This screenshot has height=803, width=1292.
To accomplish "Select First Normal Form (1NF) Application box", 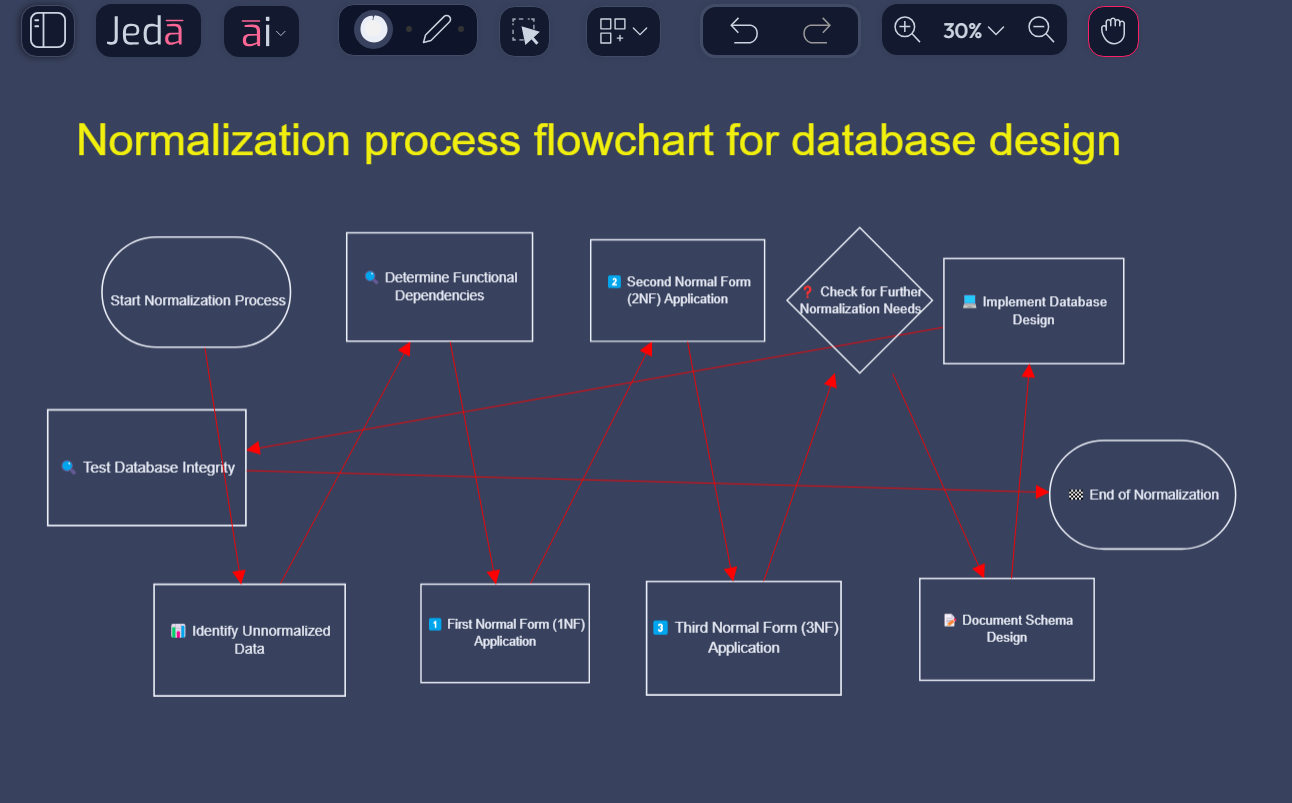I will (505, 633).
